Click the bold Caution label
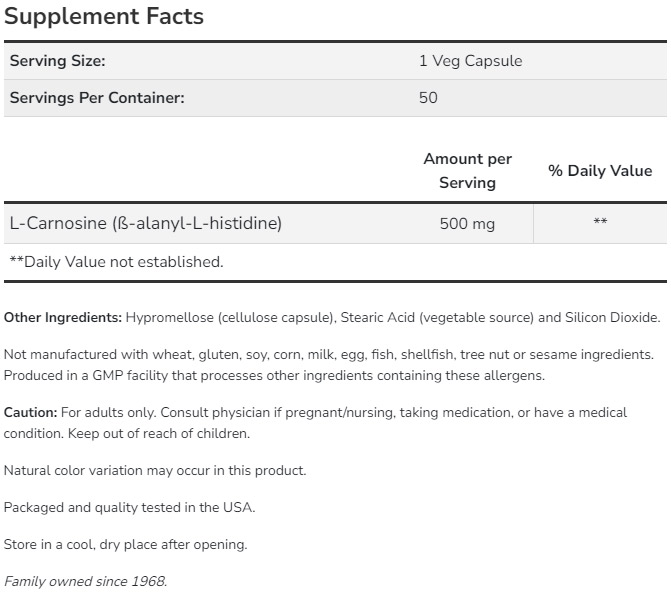 click(30, 412)
